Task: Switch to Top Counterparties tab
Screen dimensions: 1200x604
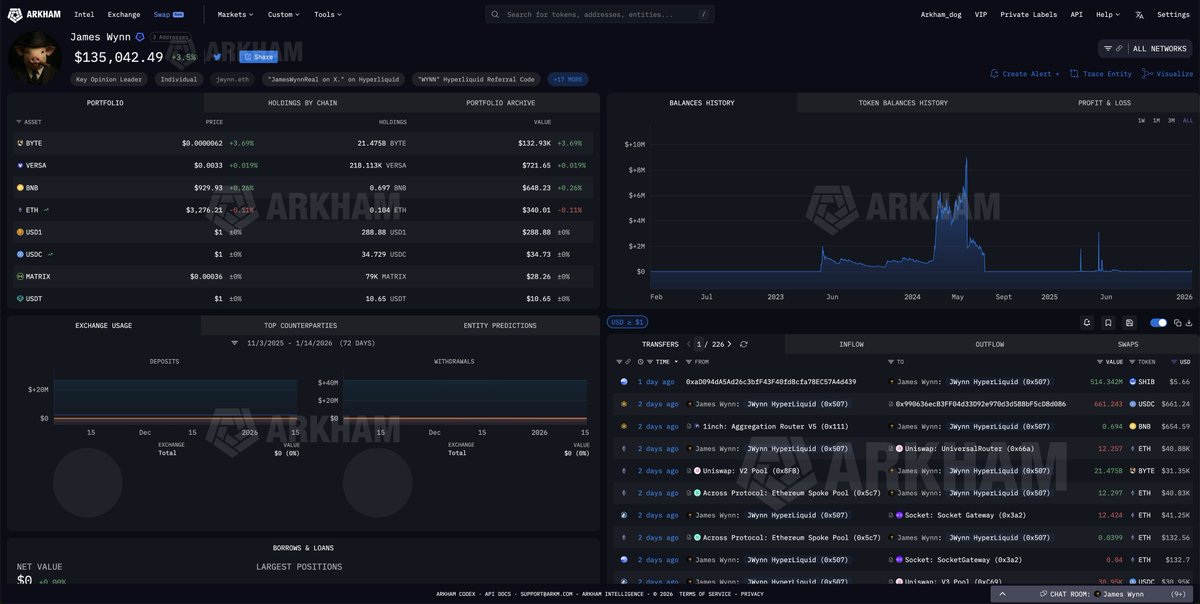Action: pos(300,325)
